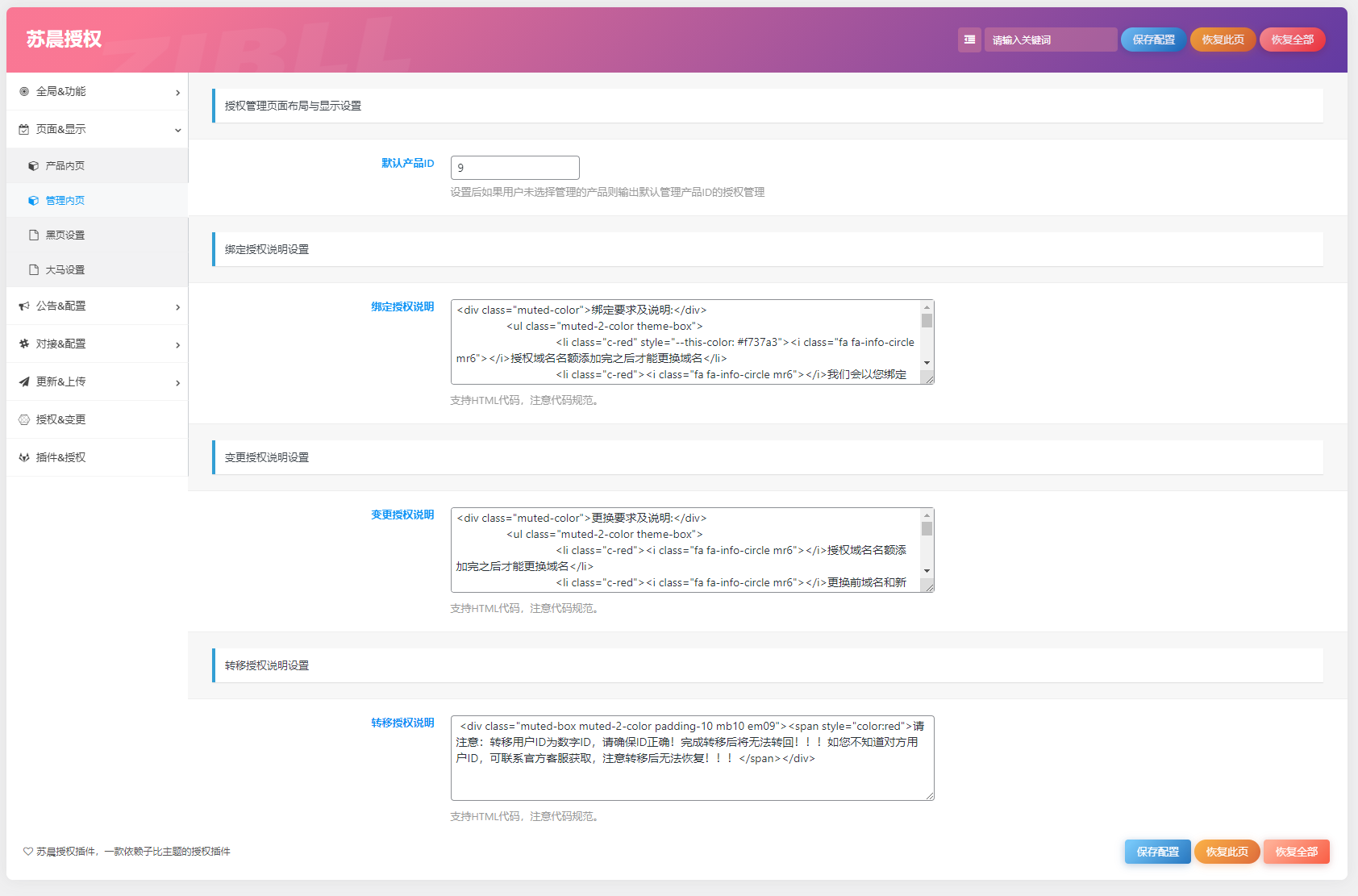Click top 保存配置 button

(x=1153, y=40)
